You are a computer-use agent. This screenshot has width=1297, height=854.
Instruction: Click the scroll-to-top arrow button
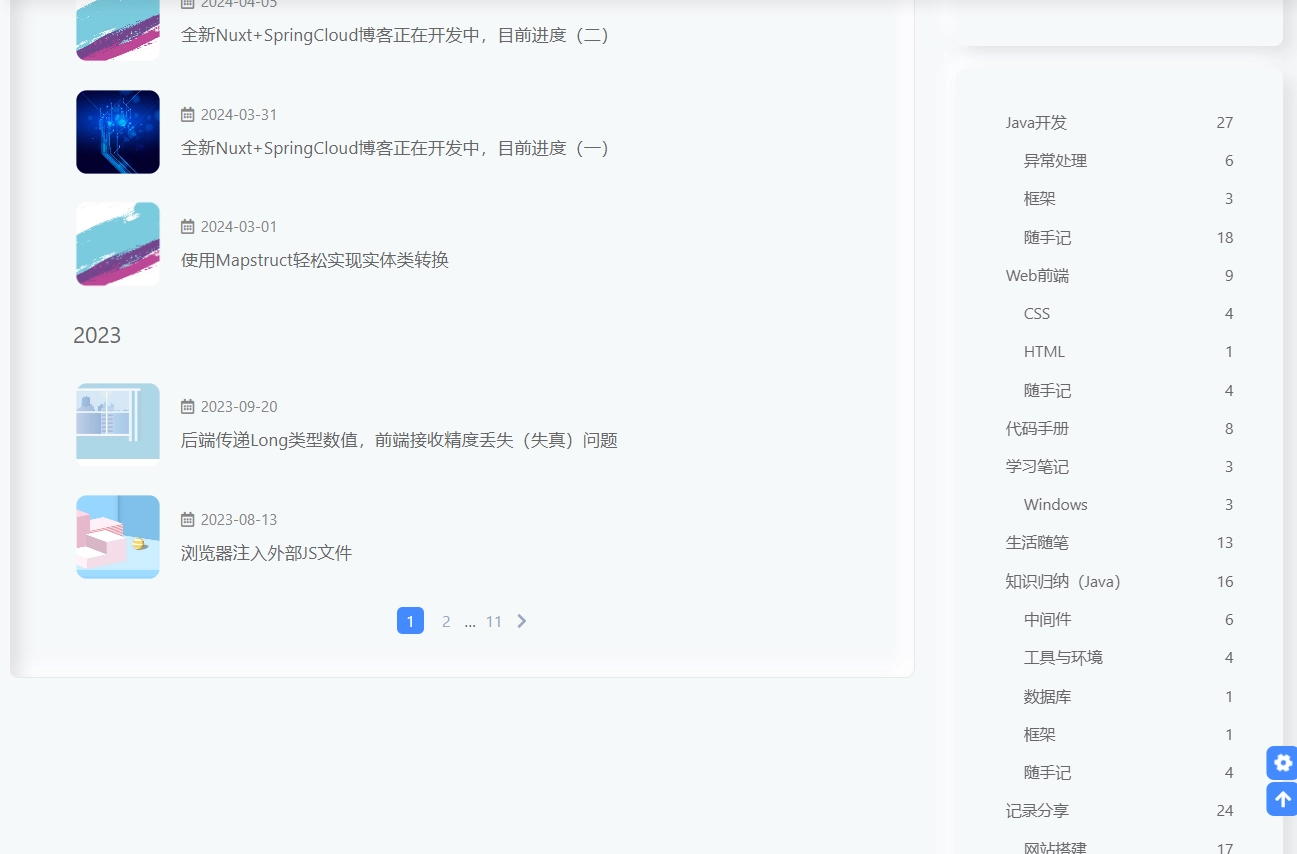pyautogui.click(x=1282, y=799)
